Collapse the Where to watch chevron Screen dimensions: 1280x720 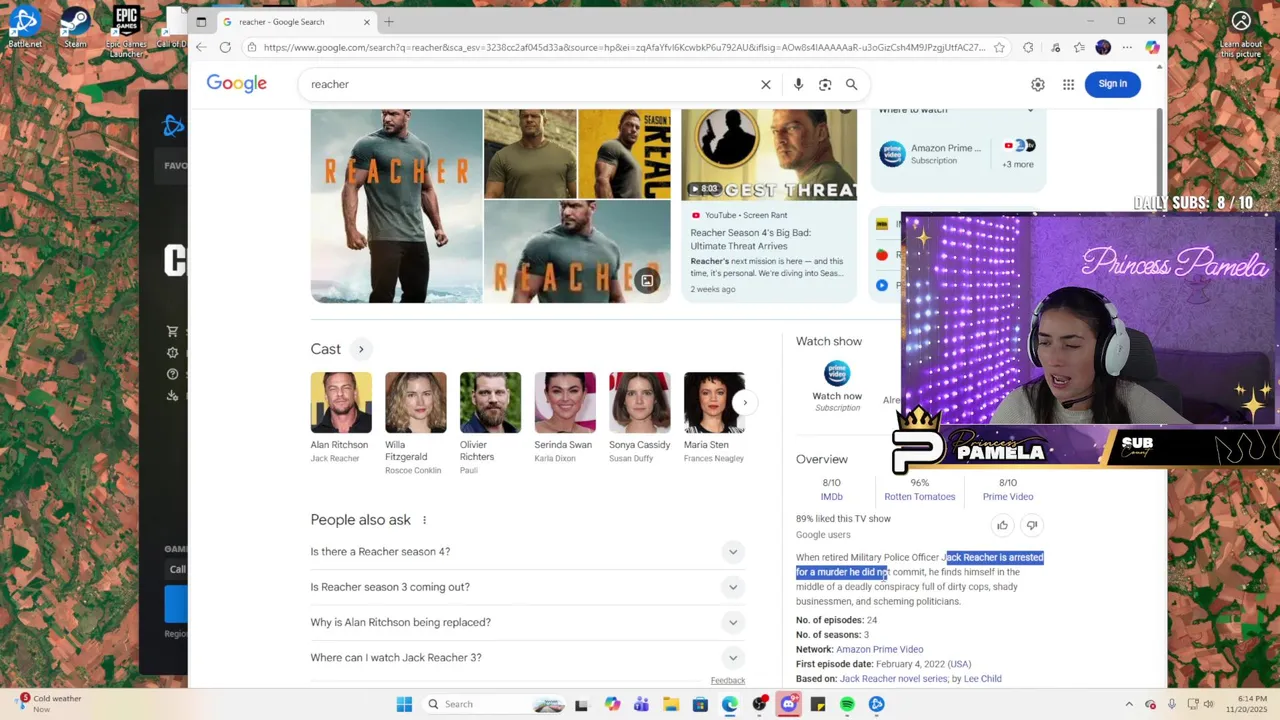[x=1030, y=110]
